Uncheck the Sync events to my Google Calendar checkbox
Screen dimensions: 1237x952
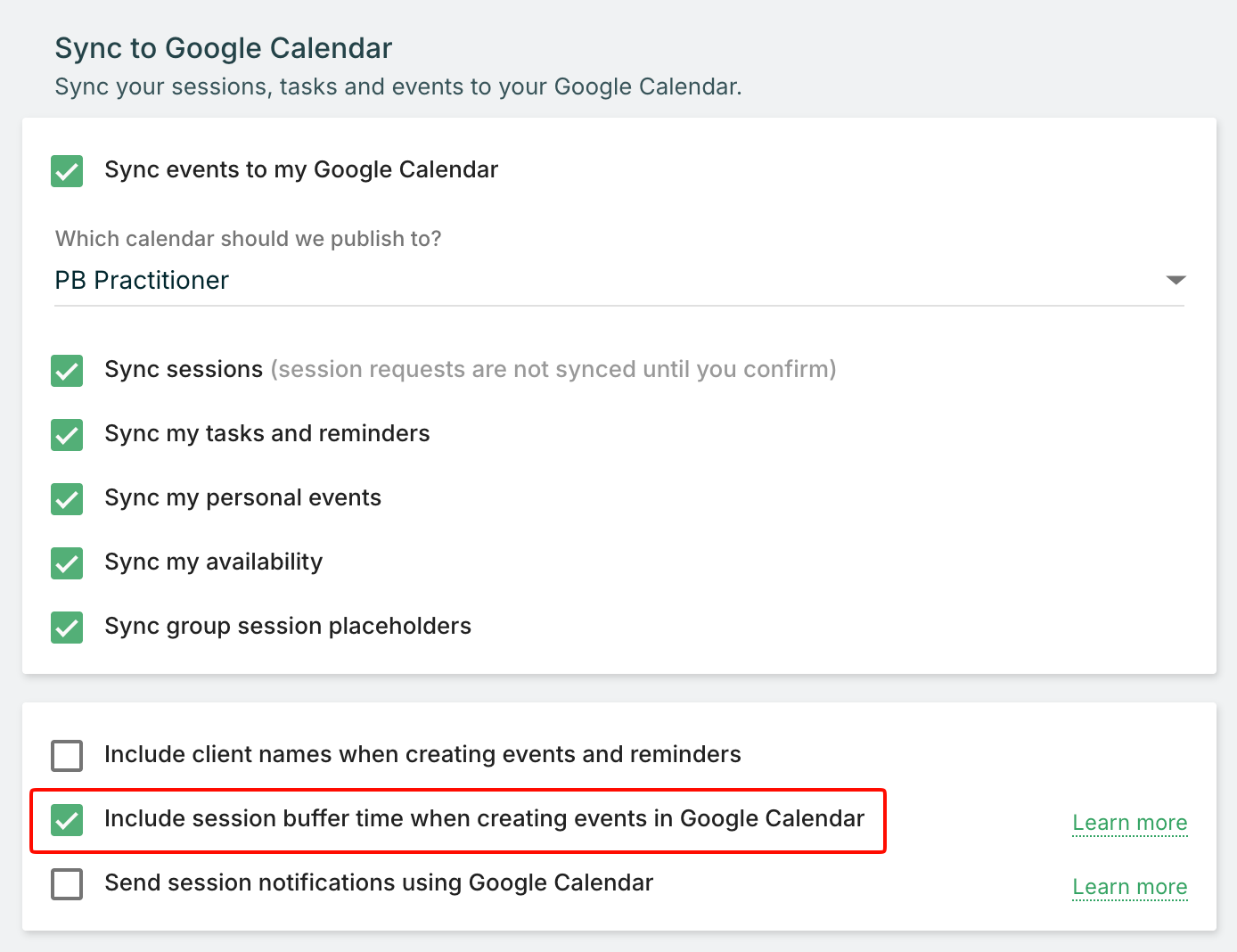(x=67, y=171)
